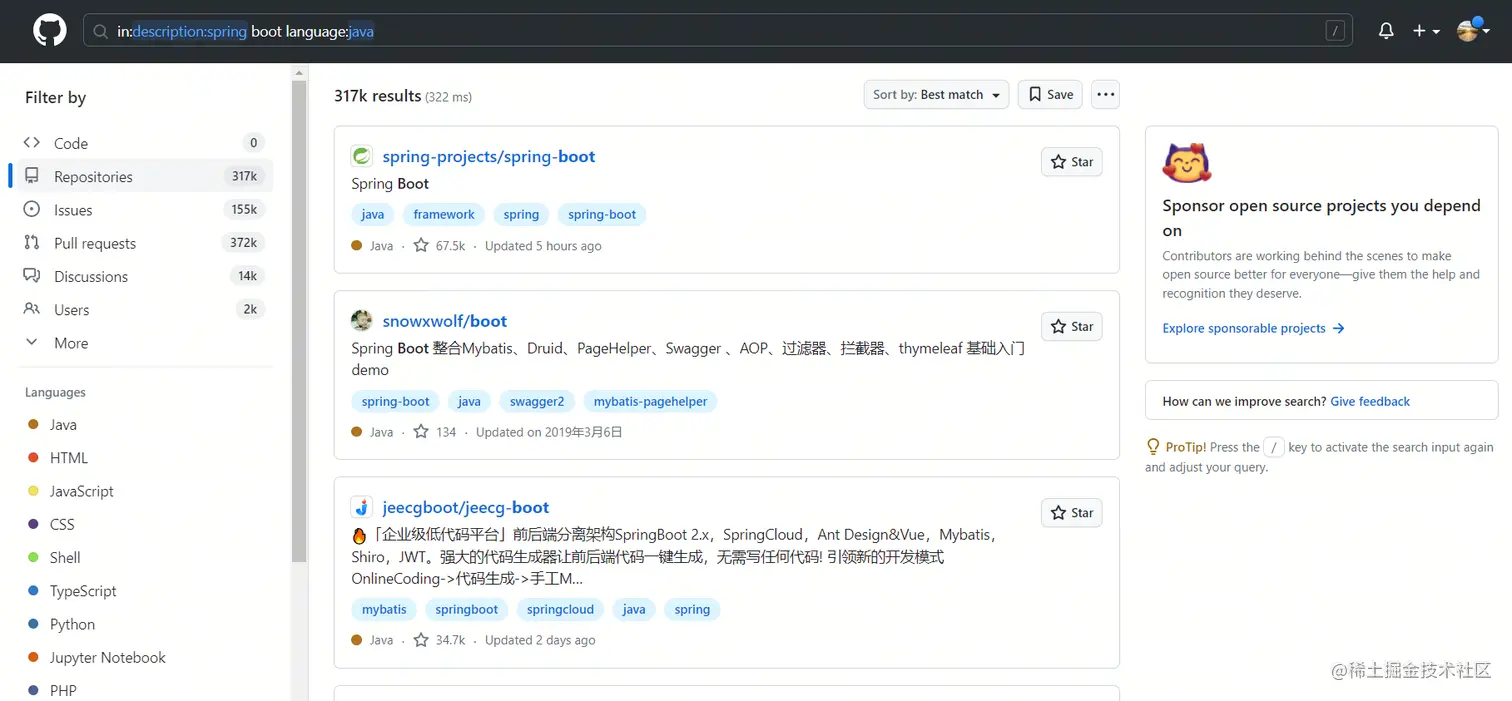Open snowxwolf/boot repository
The image size is (1512, 701).
(x=445, y=321)
